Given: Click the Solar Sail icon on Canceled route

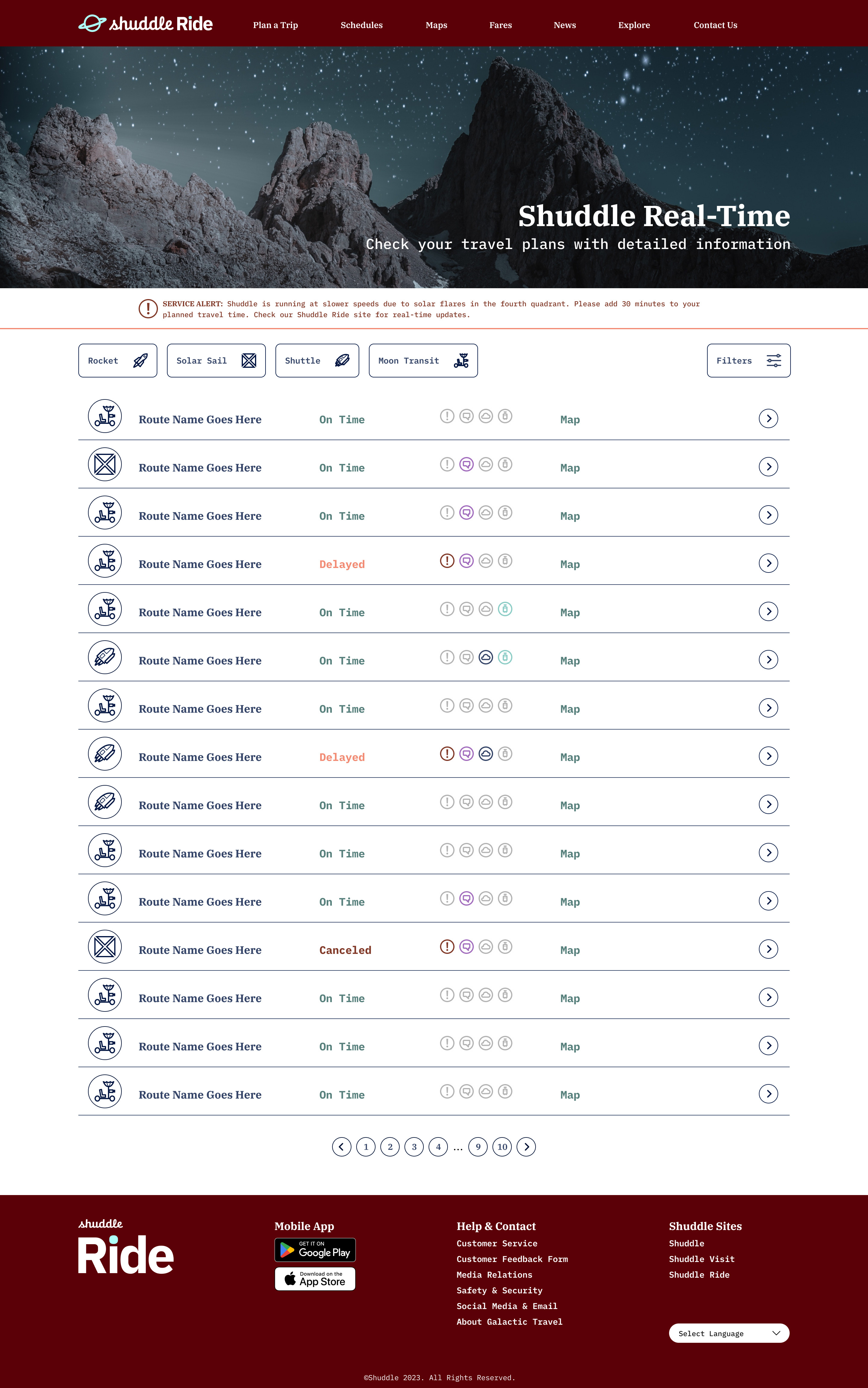Looking at the screenshot, I should coord(105,946).
